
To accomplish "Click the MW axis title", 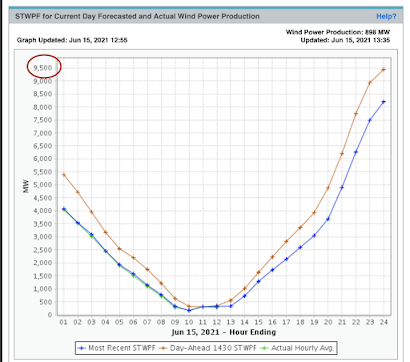I will coord(26,186).
